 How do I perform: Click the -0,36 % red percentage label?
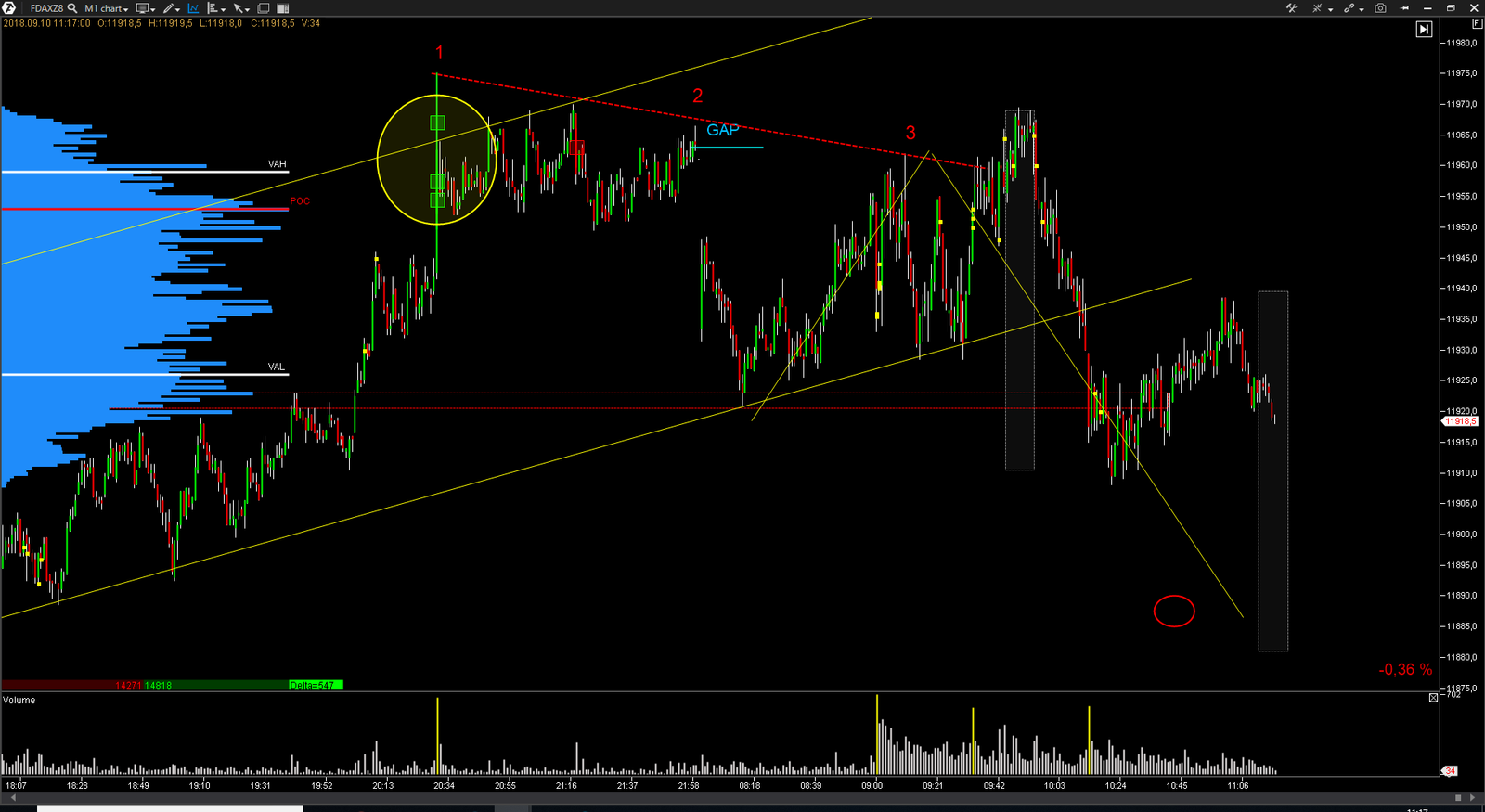tap(1405, 670)
